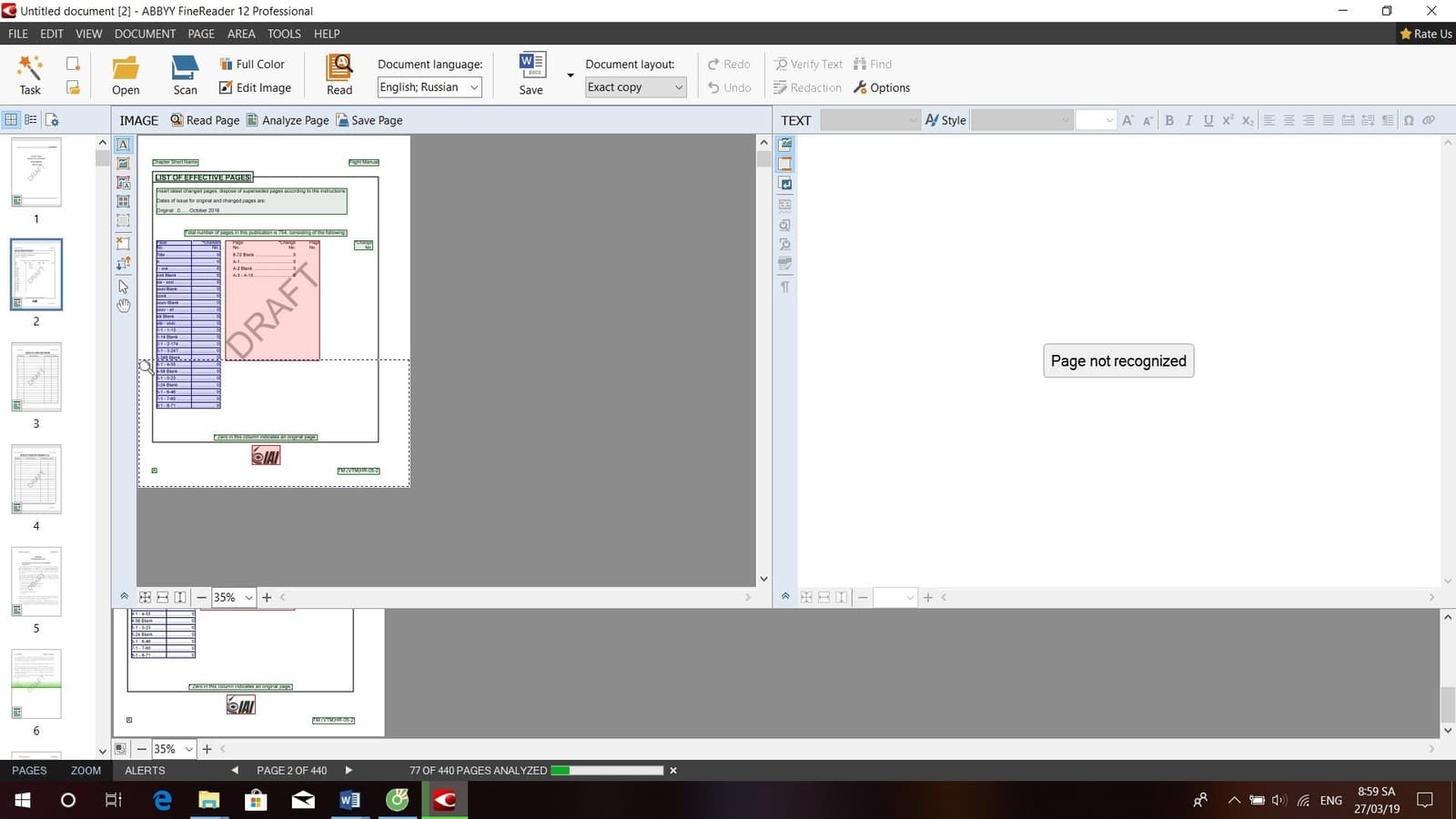Select the Draw Text Area tool
This screenshot has height=819, width=1456.
[x=123, y=145]
